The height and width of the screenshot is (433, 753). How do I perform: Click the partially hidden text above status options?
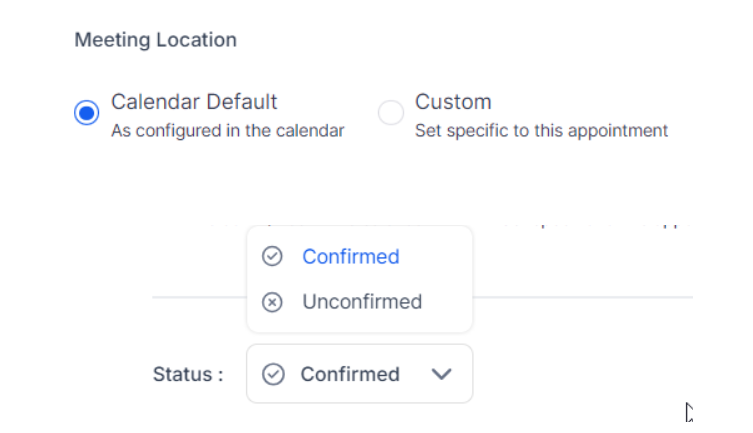point(600,226)
